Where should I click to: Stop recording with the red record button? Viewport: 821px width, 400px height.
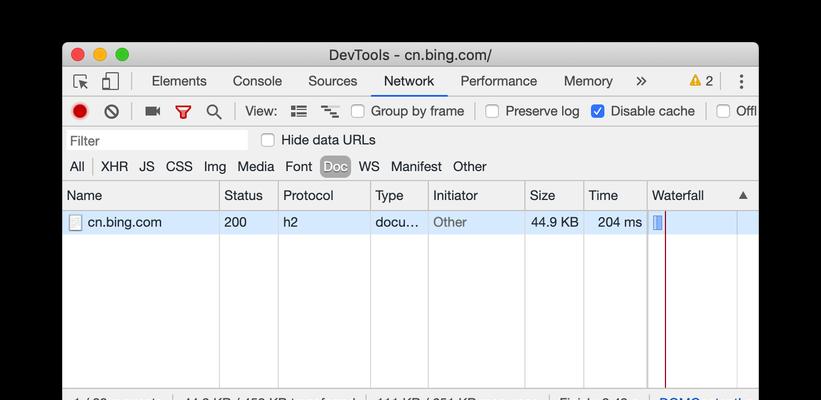(80, 111)
